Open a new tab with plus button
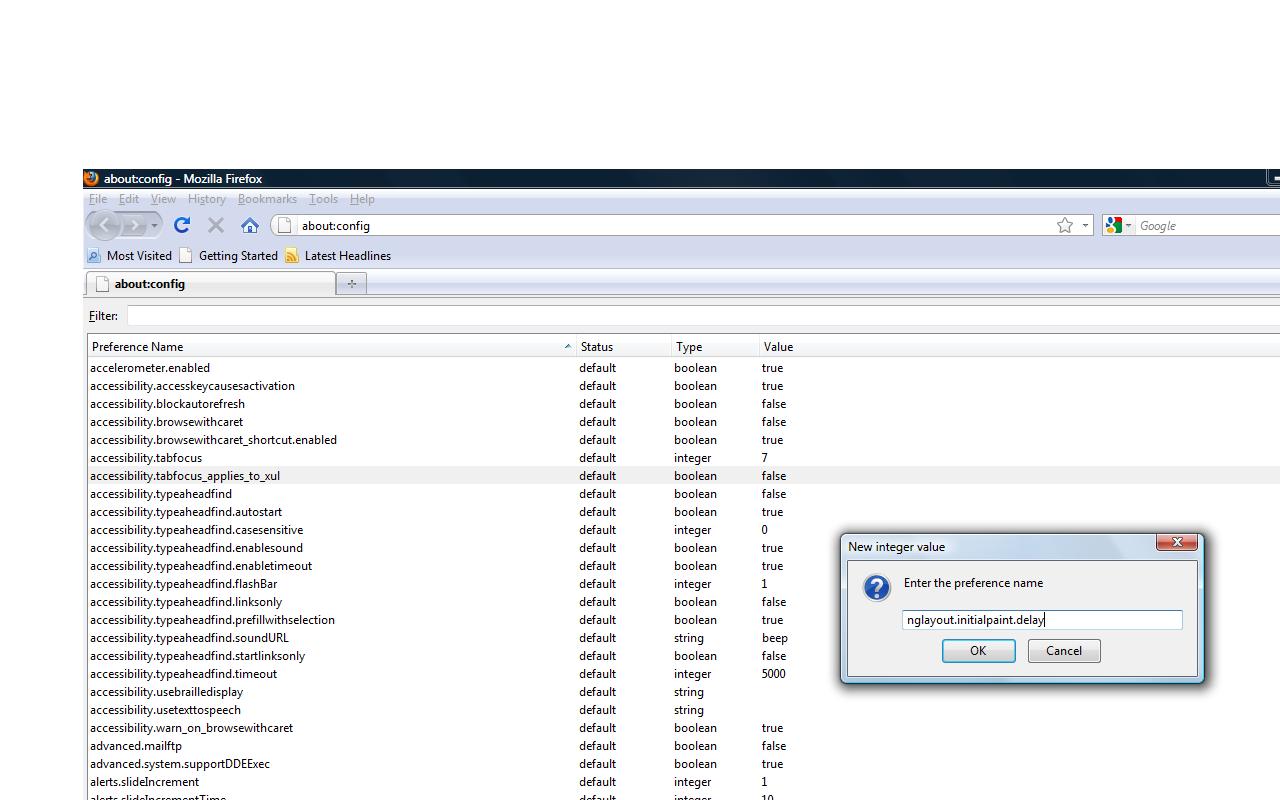The width and height of the screenshot is (1280, 800). [x=352, y=284]
